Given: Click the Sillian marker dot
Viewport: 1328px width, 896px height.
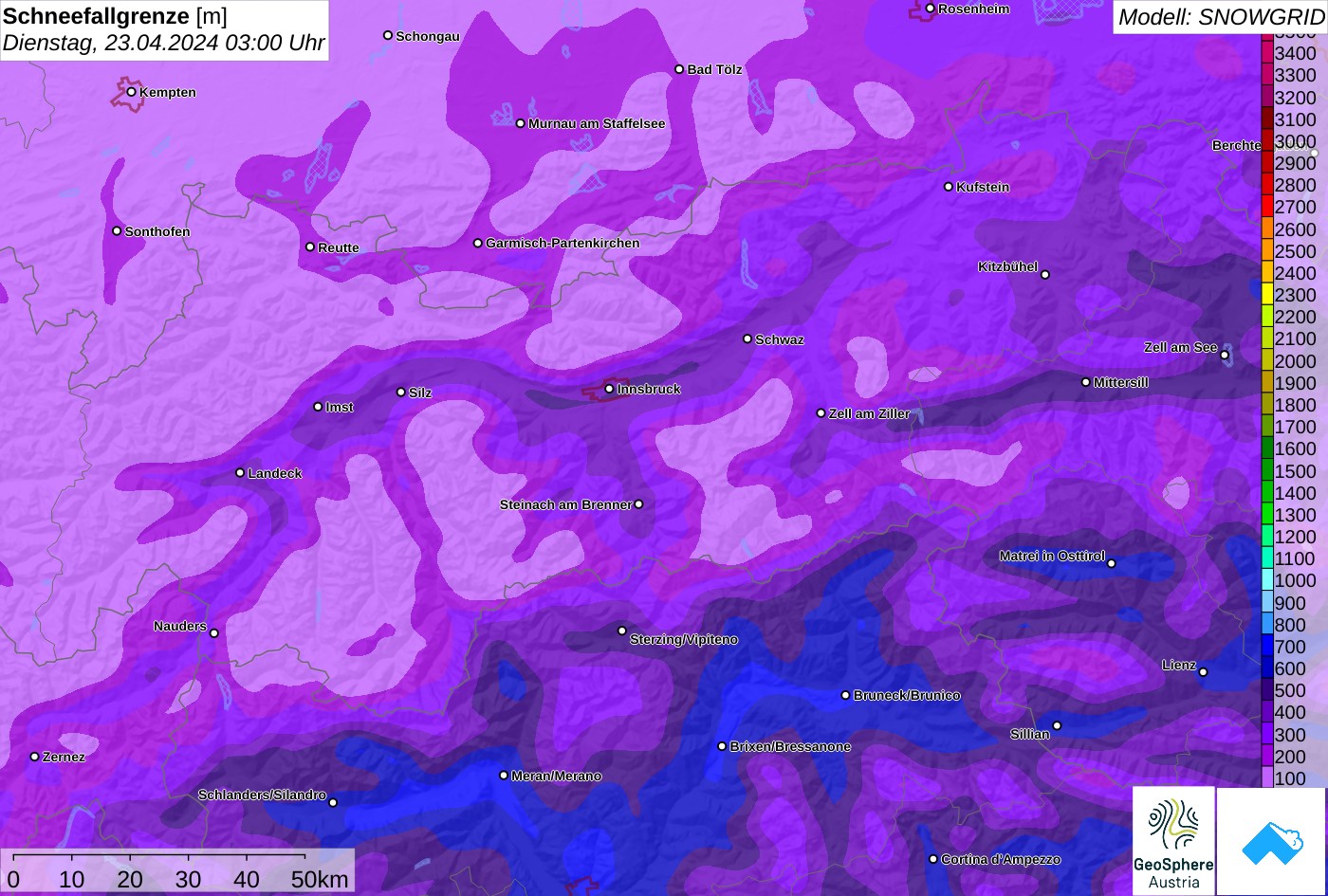Looking at the screenshot, I should (1057, 726).
